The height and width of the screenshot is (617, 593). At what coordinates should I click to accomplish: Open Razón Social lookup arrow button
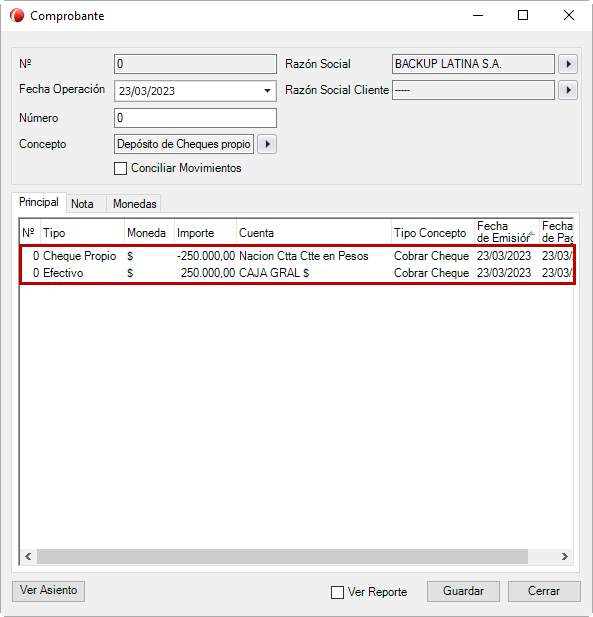[568, 64]
